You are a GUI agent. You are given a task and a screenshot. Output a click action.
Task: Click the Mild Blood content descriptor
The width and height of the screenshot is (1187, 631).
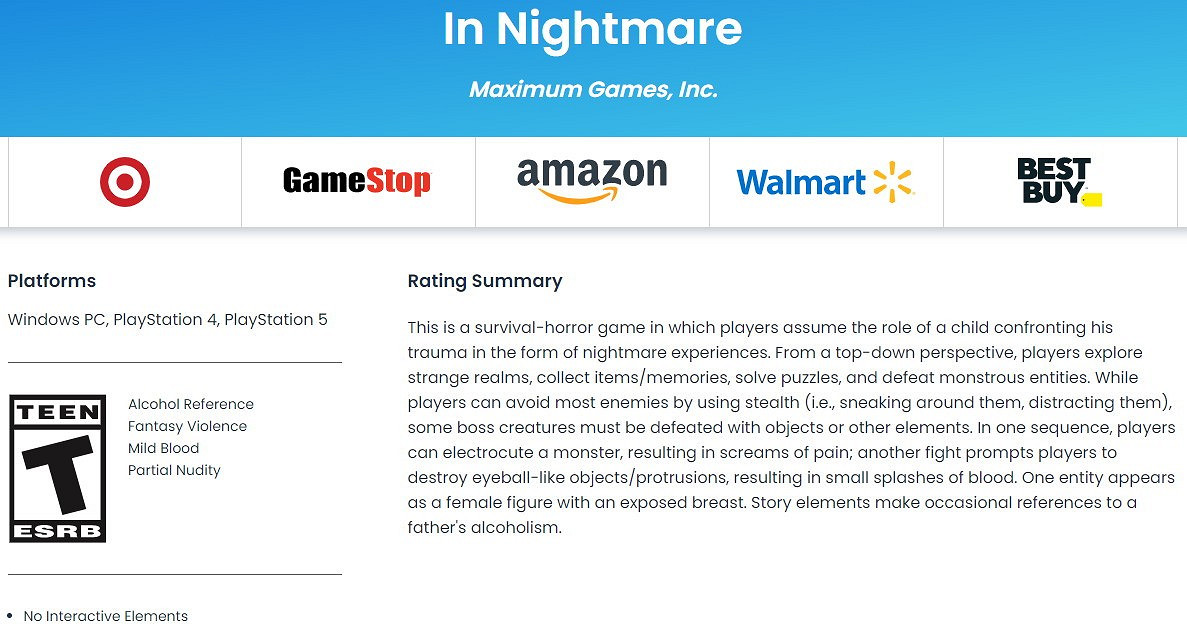pos(164,448)
